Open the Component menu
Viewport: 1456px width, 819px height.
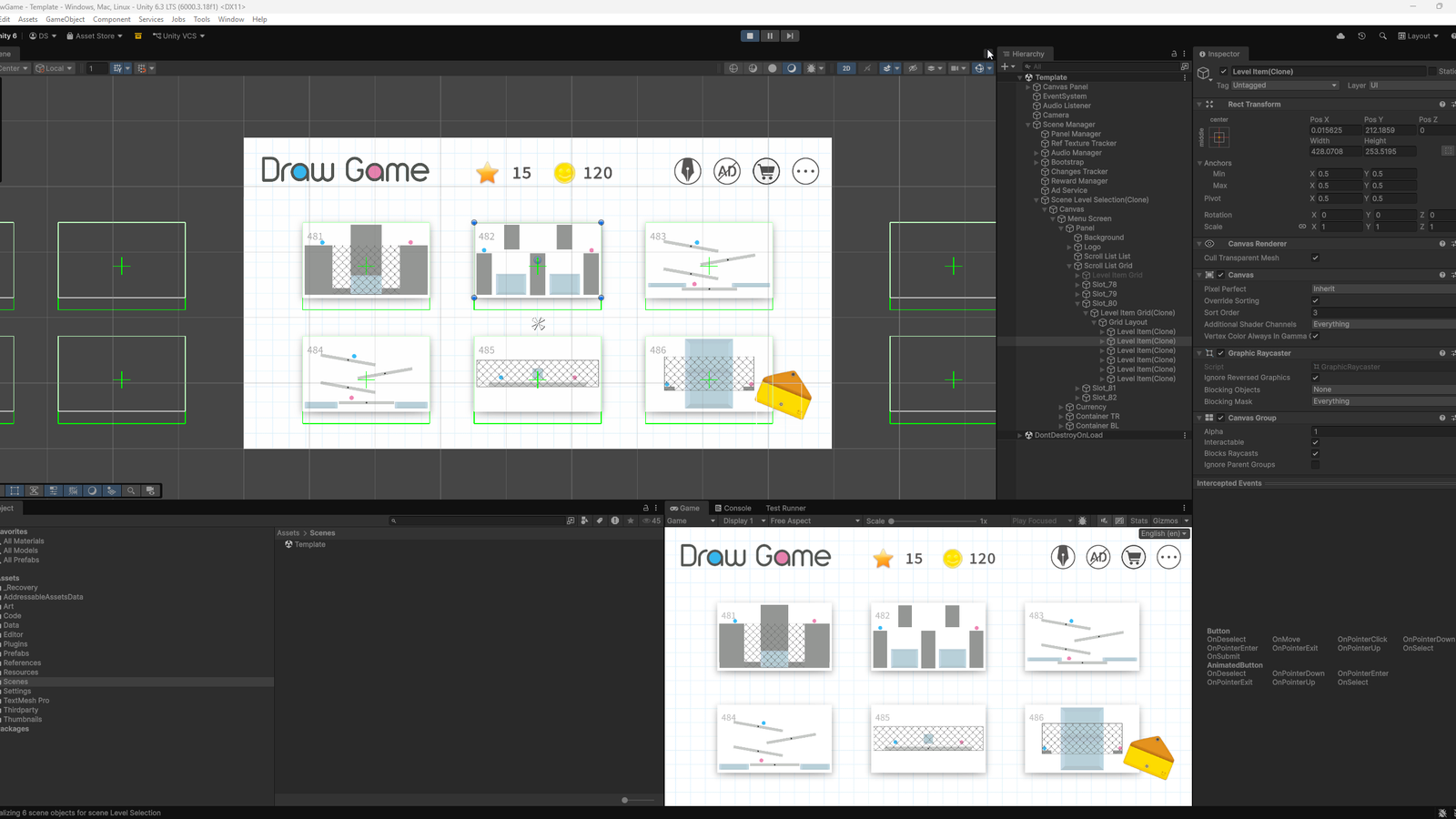[x=112, y=19]
